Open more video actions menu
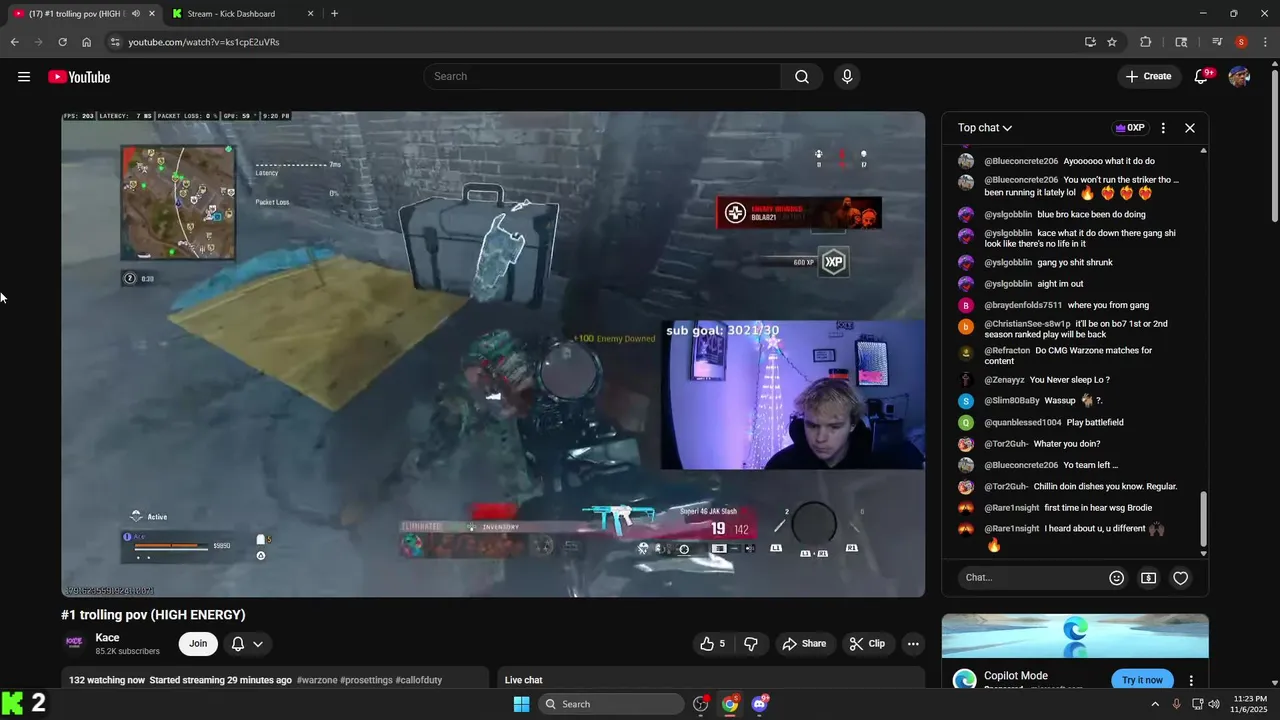The height and width of the screenshot is (720, 1280). [913, 644]
